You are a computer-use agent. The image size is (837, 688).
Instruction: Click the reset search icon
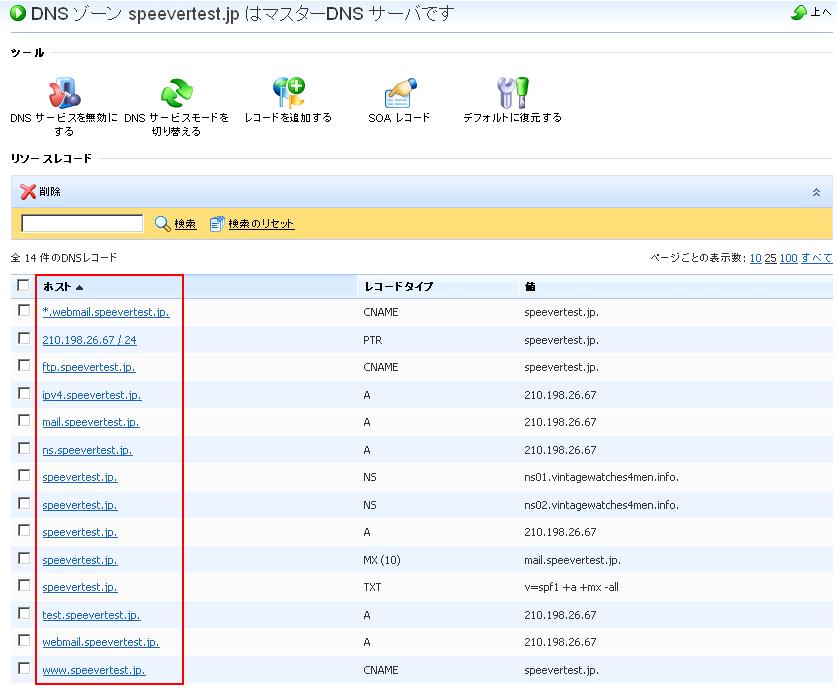click(x=218, y=224)
